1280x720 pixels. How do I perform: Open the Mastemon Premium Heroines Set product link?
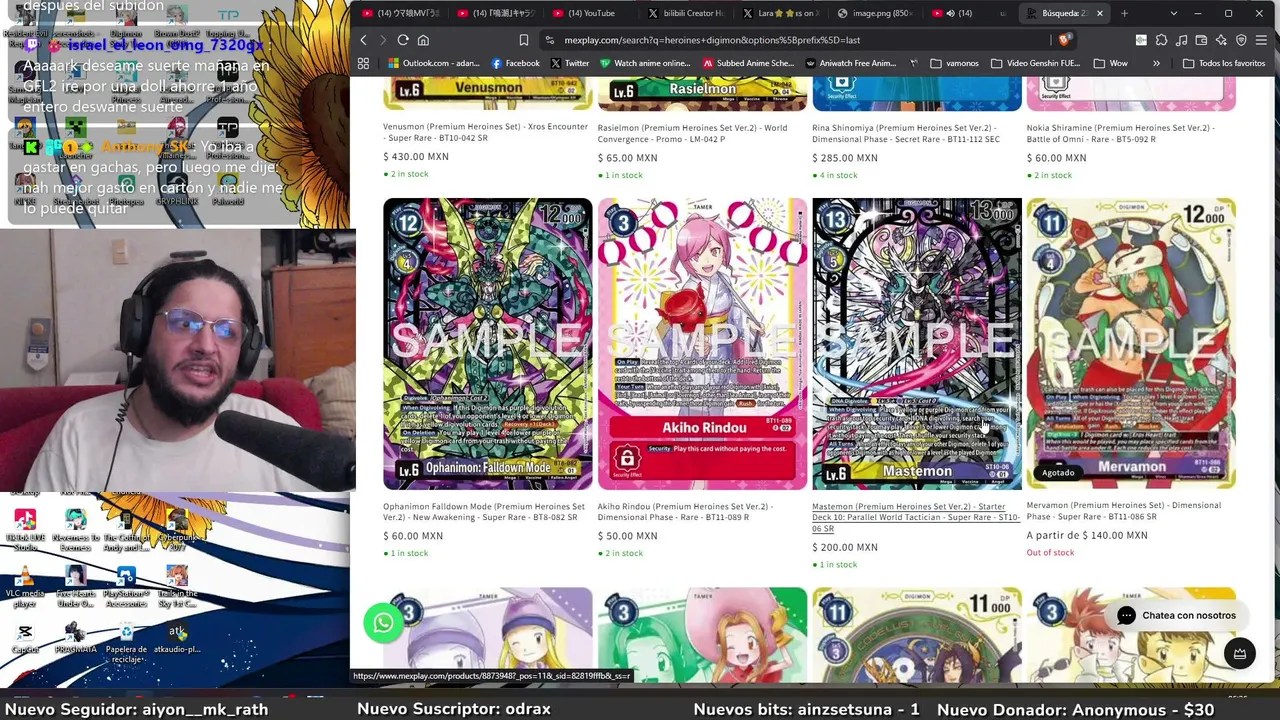click(915, 517)
